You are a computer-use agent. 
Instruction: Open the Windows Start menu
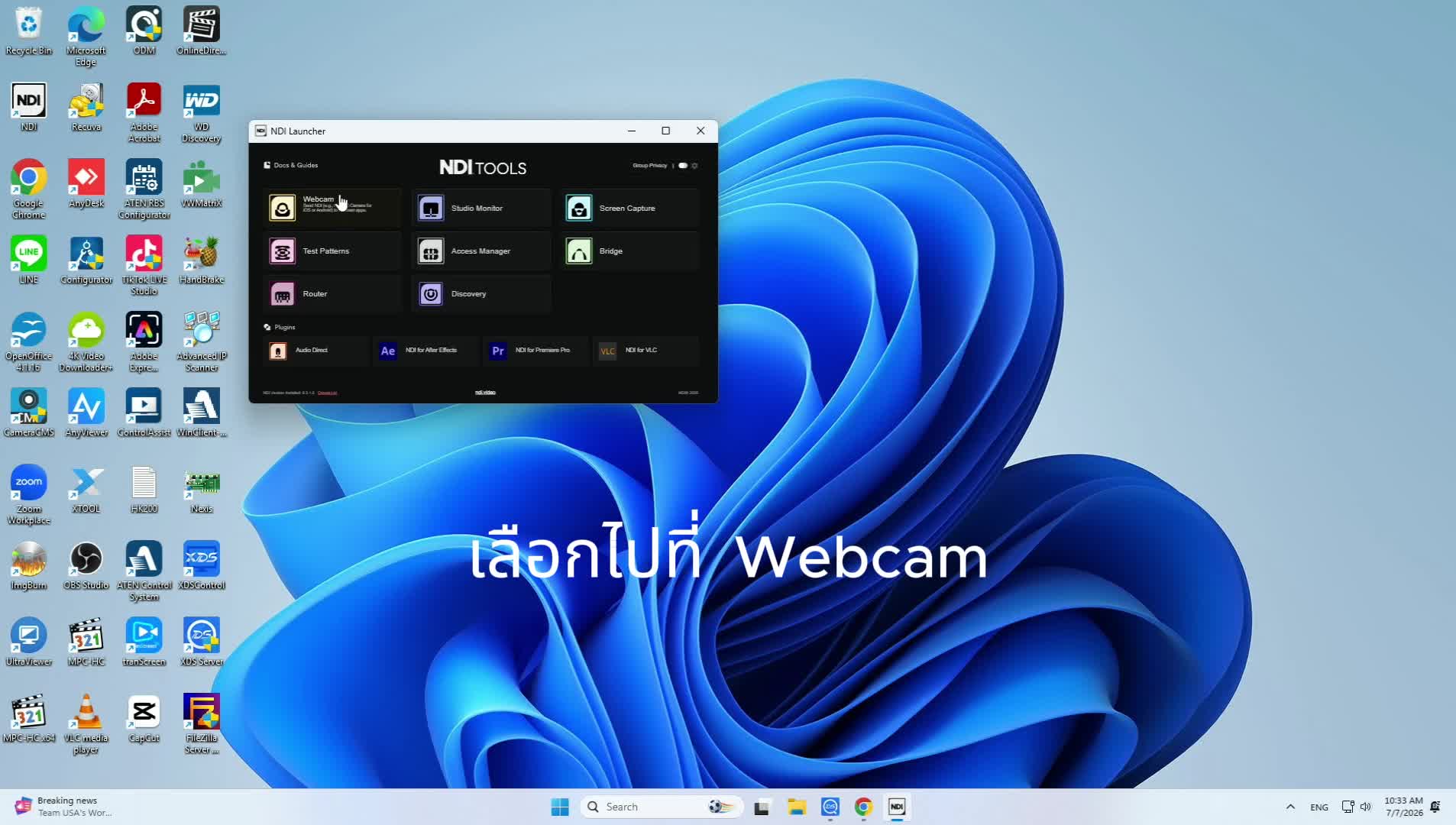pos(559,807)
